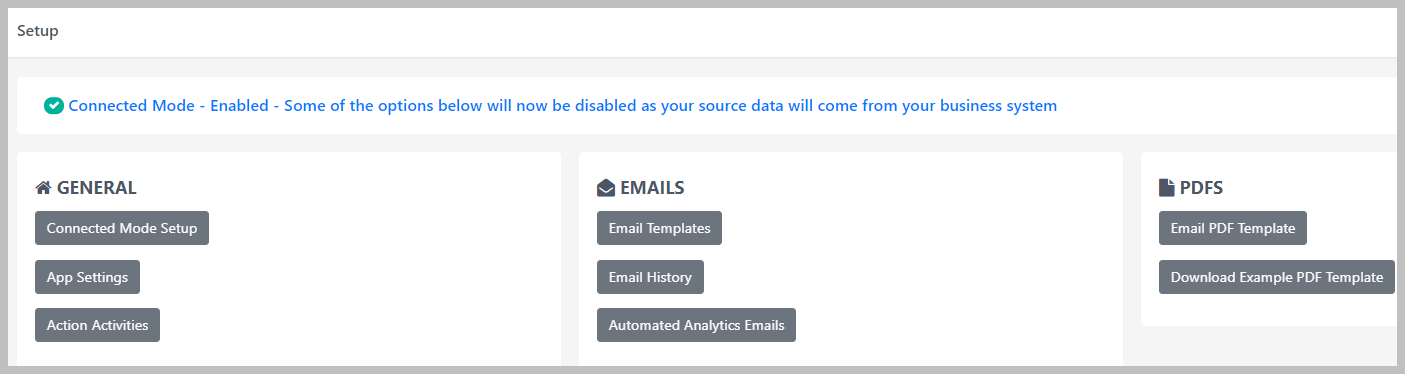Click the Setup page title
Viewport: 1405px width, 374px height.
[38, 31]
